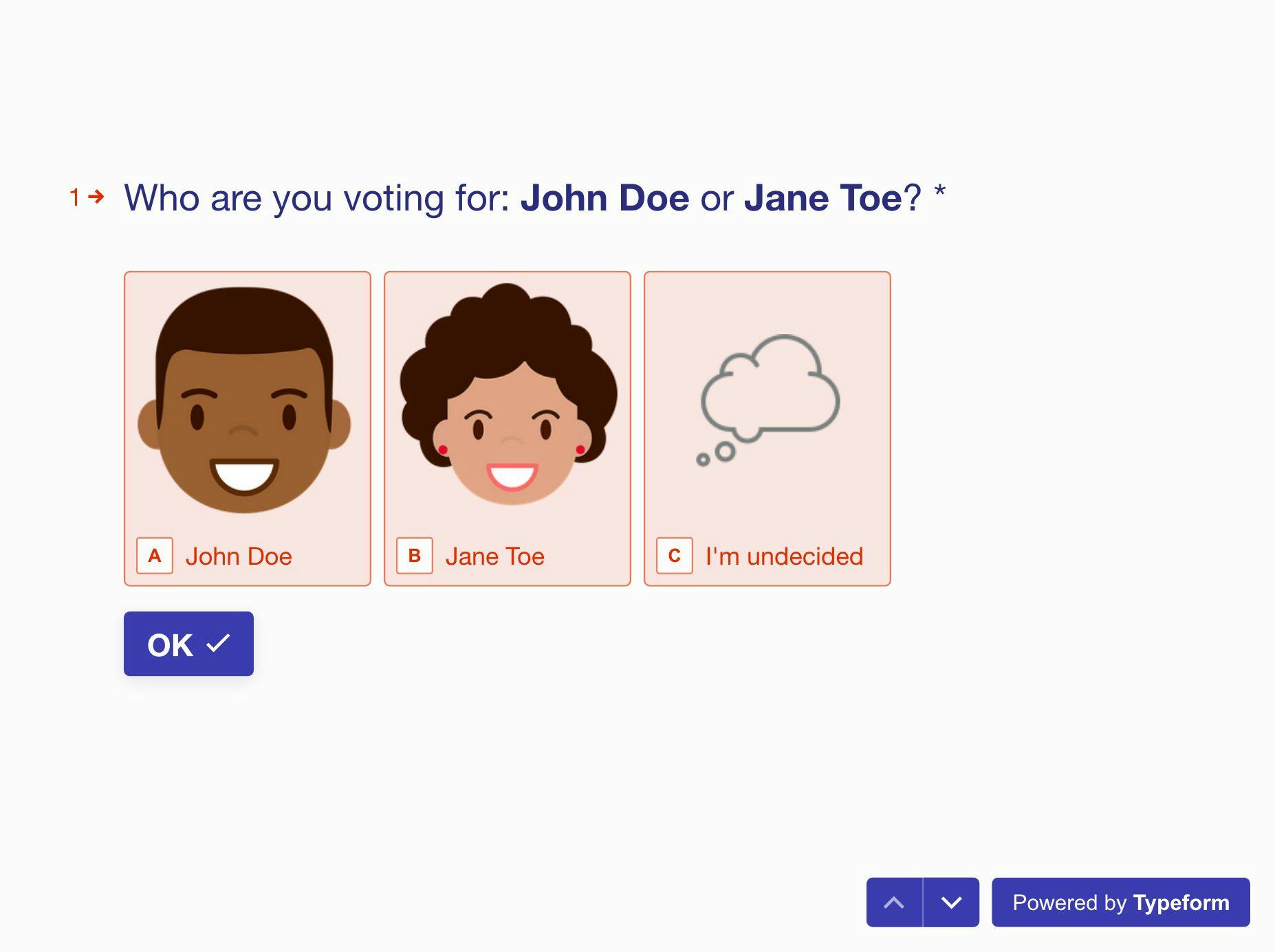Open the Powered by Typeform link
The height and width of the screenshot is (952, 1275).
1120,902
